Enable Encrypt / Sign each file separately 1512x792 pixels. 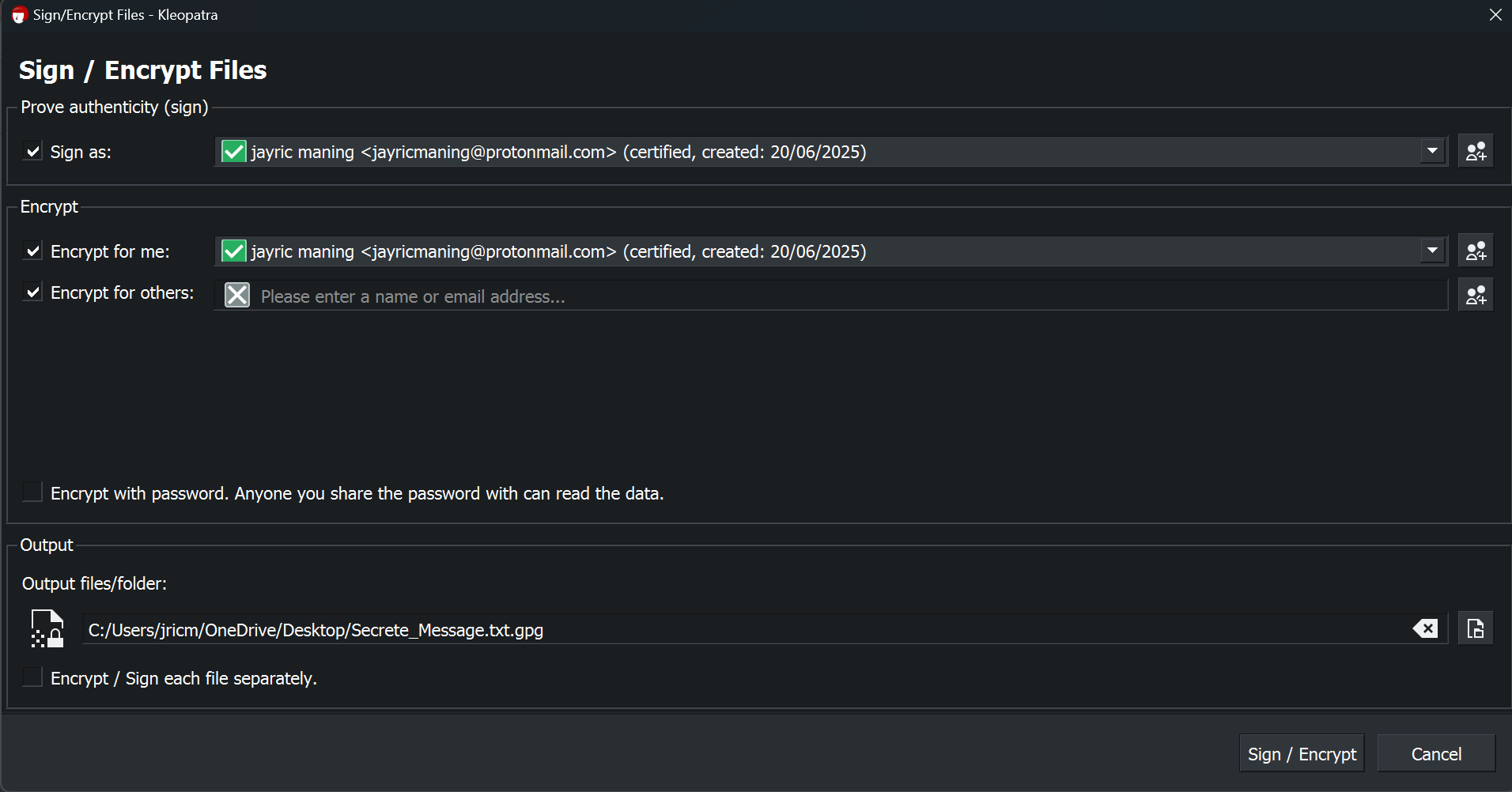[x=32, y=677]
